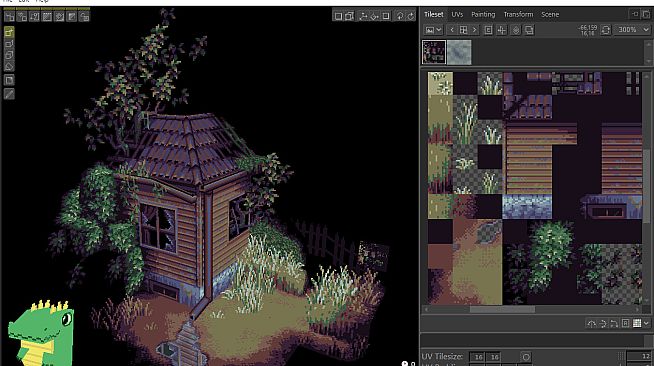654x366 pixels.
Task: Open the Tileset tab
Action: coord(433,14)
